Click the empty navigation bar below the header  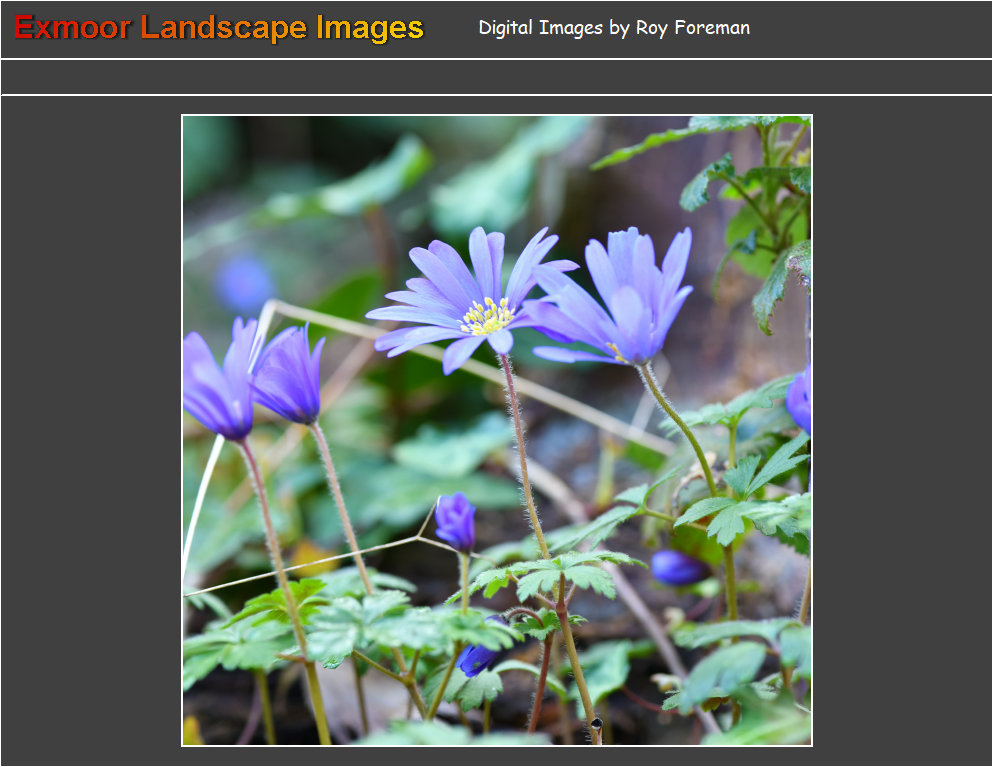496,77
